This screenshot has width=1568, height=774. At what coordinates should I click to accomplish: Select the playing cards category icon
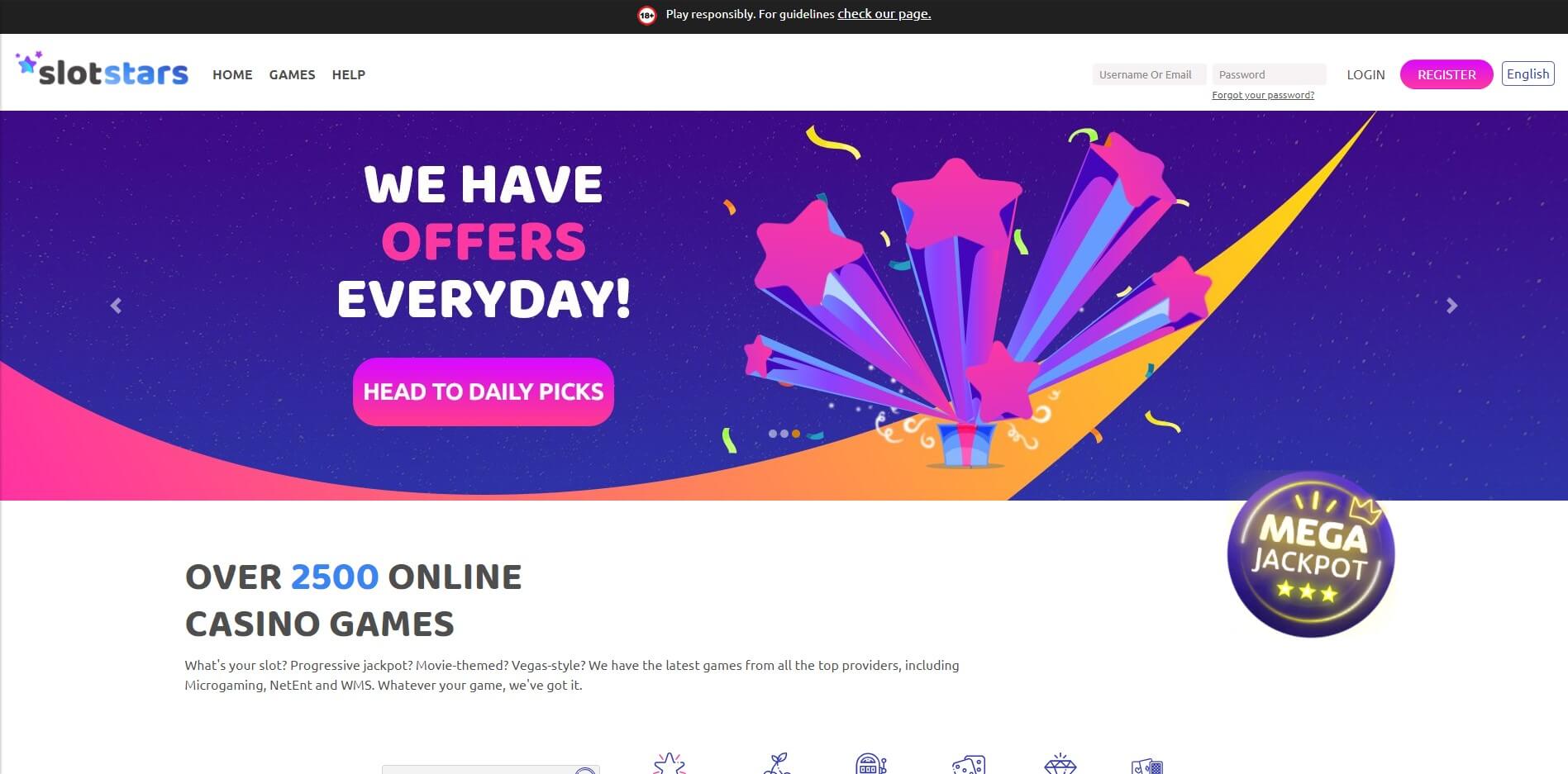click(1147, 766)
